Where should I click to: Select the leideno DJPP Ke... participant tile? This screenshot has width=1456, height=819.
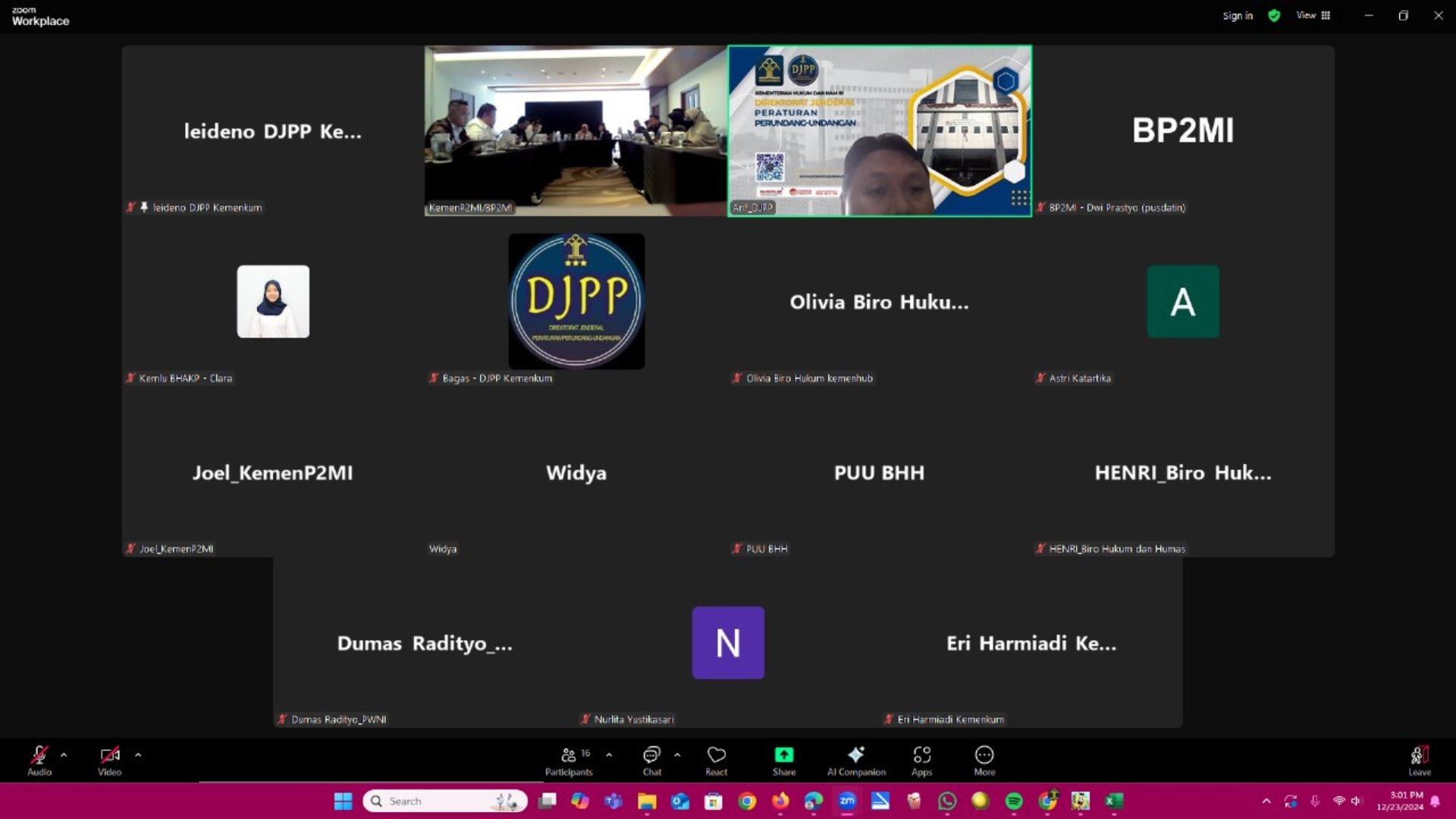[x=273, y=131]
